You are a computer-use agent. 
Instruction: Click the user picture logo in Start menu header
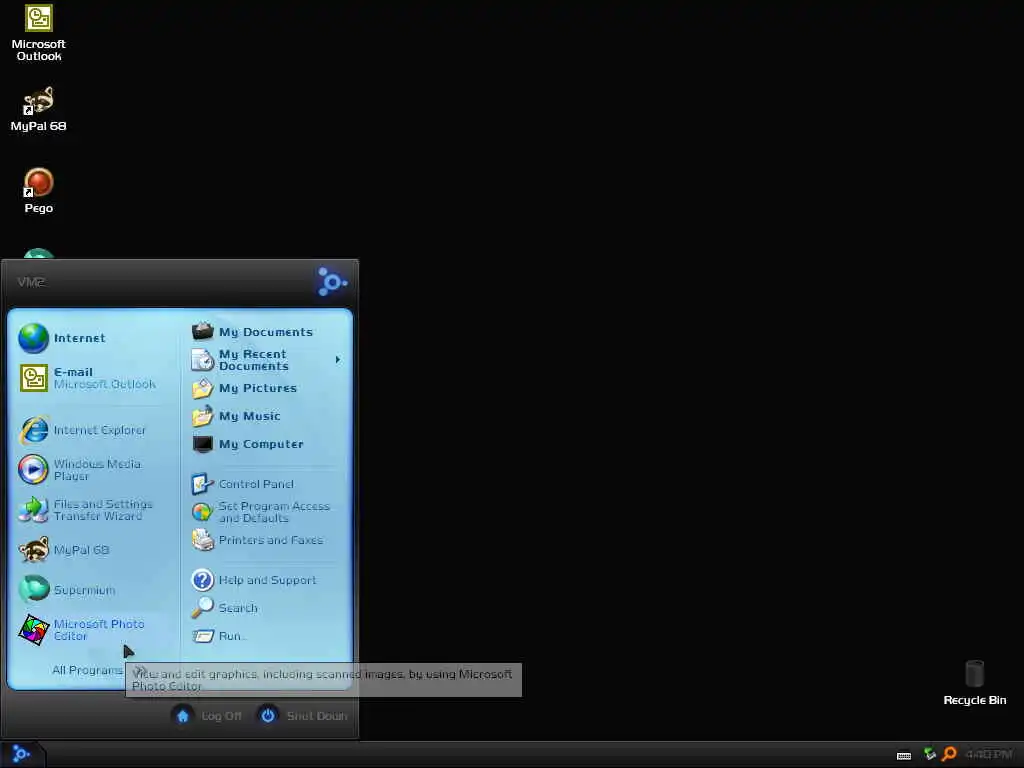[332, 282]
